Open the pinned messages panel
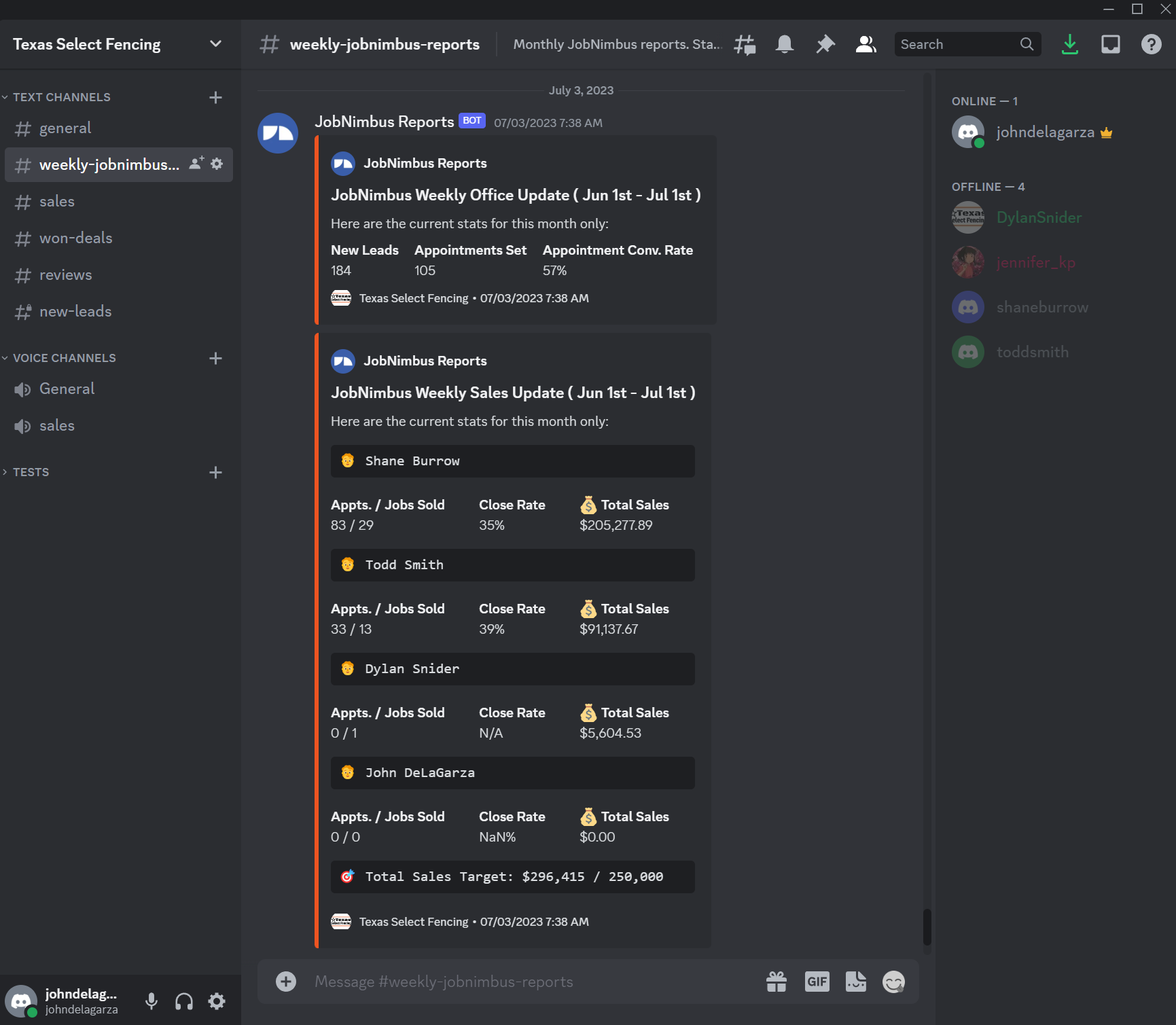Screen dimensions: 1176x1025 point(825,43)
